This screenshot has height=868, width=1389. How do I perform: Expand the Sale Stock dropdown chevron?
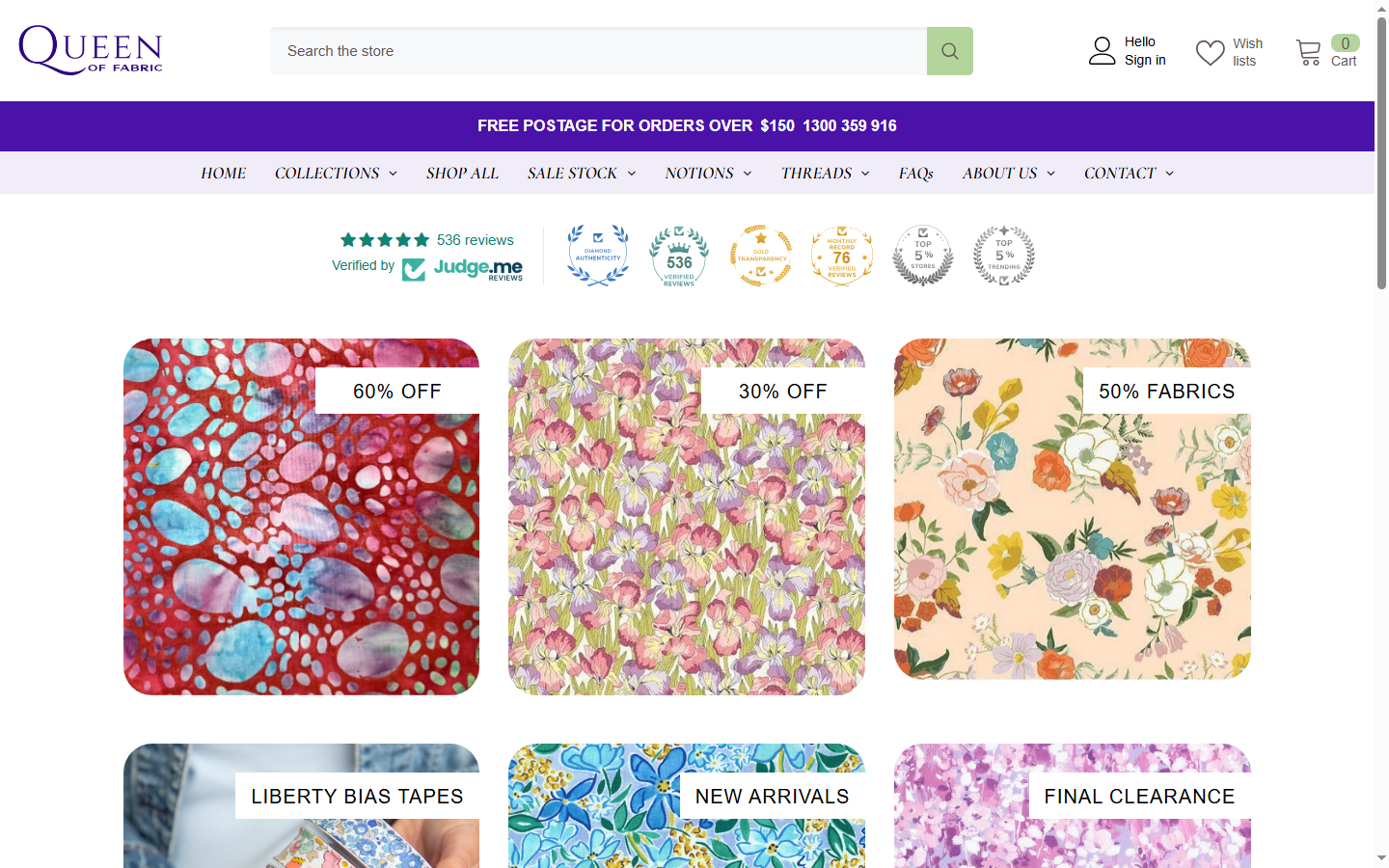point(632,174)
